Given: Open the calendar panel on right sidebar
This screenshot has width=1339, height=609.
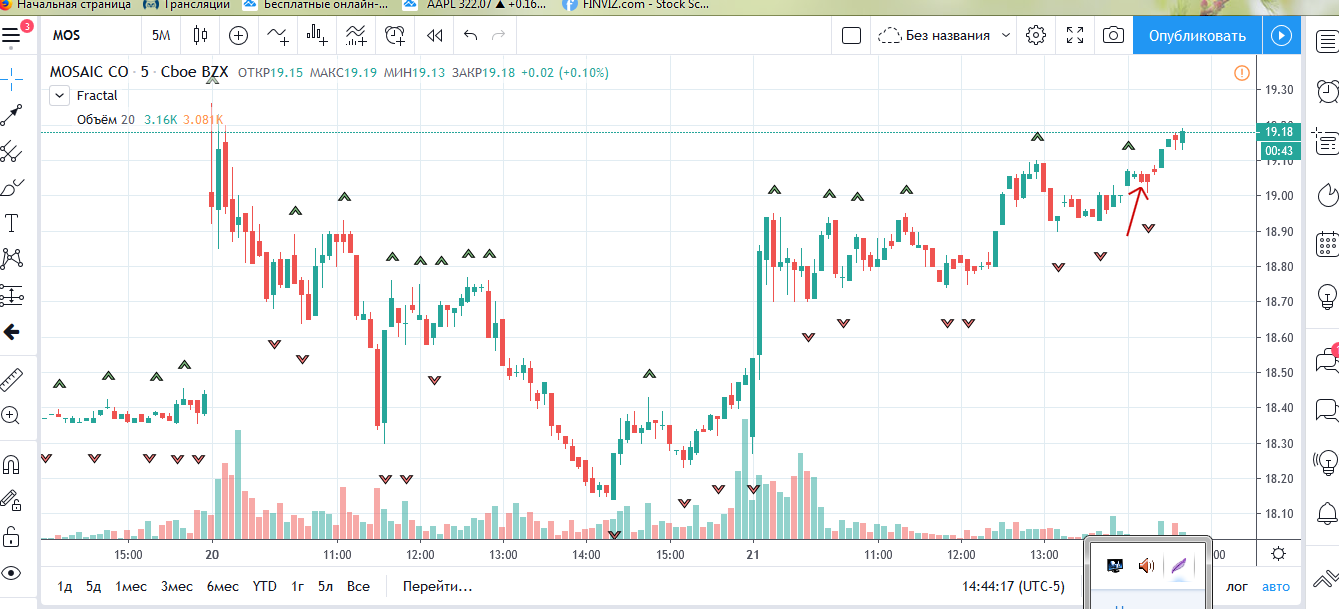Looking at the screenshot, I should point(1327,243).
